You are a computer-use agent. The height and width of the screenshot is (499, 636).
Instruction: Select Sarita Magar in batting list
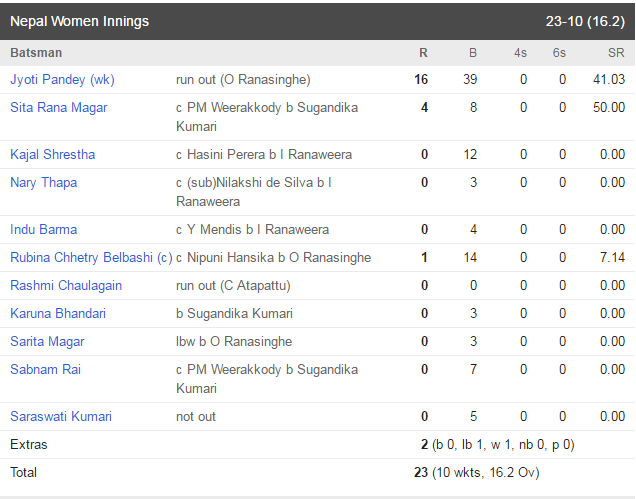coord(47,342)
